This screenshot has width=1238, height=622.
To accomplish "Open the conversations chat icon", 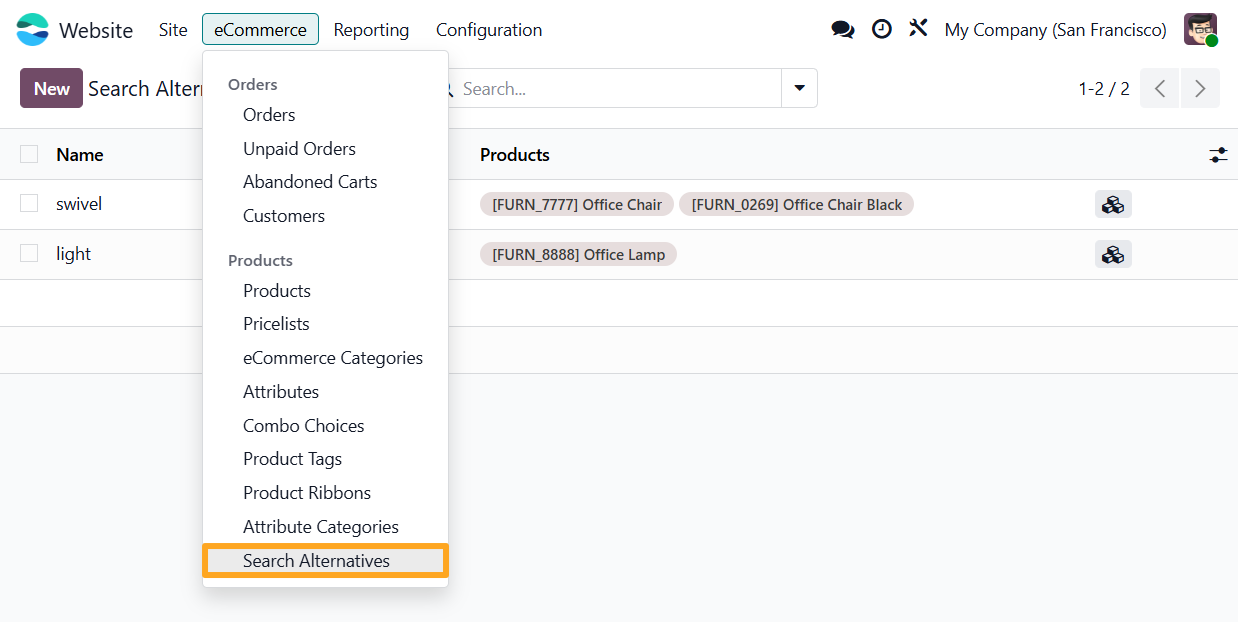I will [x=843, y=30].
